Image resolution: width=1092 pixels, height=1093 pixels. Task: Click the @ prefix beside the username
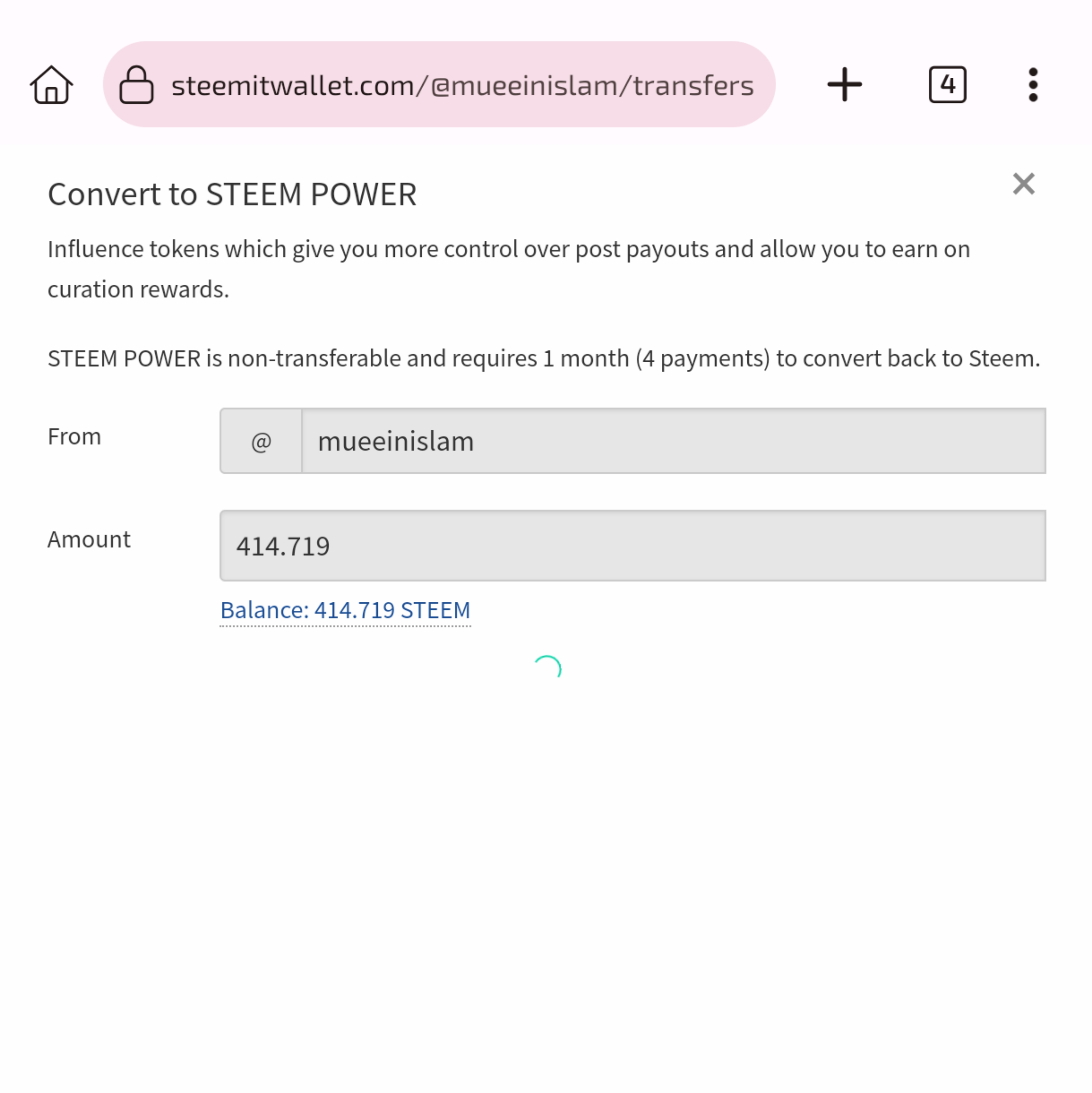tap(261, 441)
